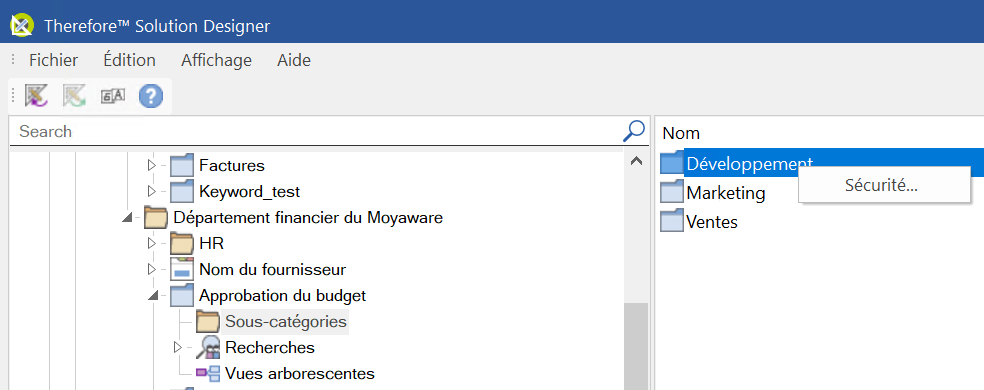Click the Ventes folder icon in list
984x390 pixels.
point(672,221)
